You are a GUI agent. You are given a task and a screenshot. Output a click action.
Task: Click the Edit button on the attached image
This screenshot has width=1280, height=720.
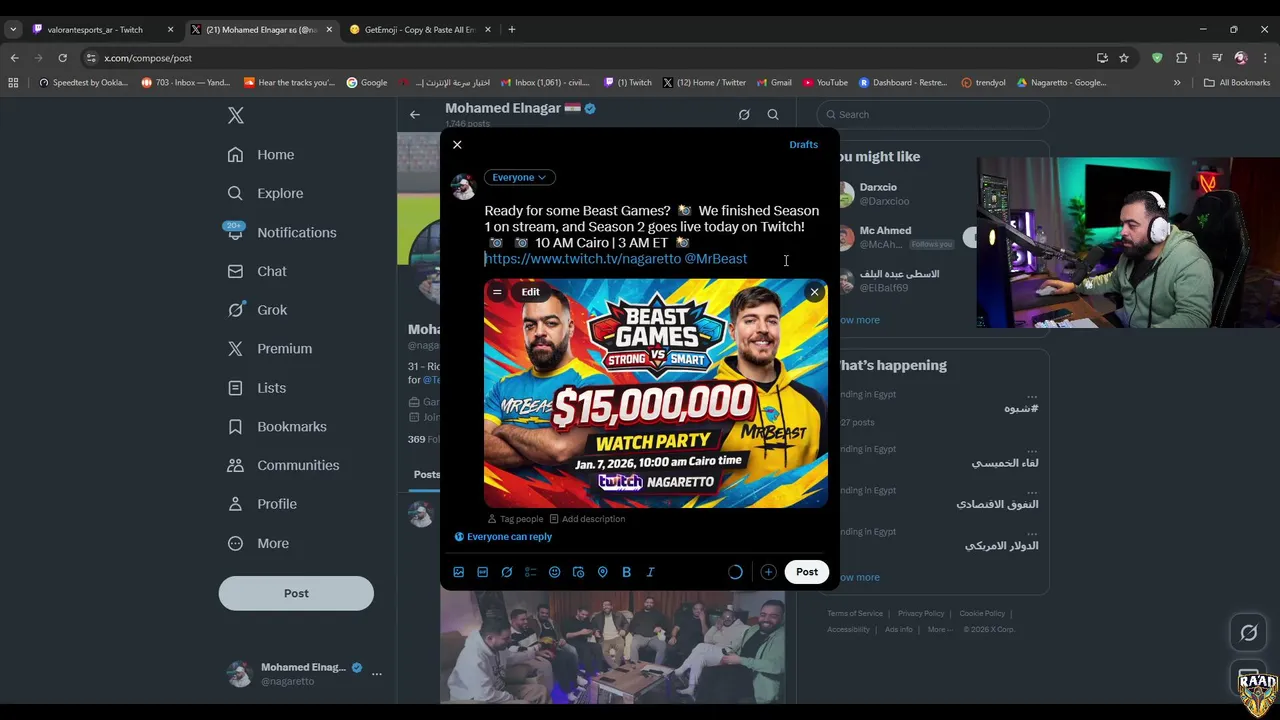pyautogui.click(x=530, y=292)
